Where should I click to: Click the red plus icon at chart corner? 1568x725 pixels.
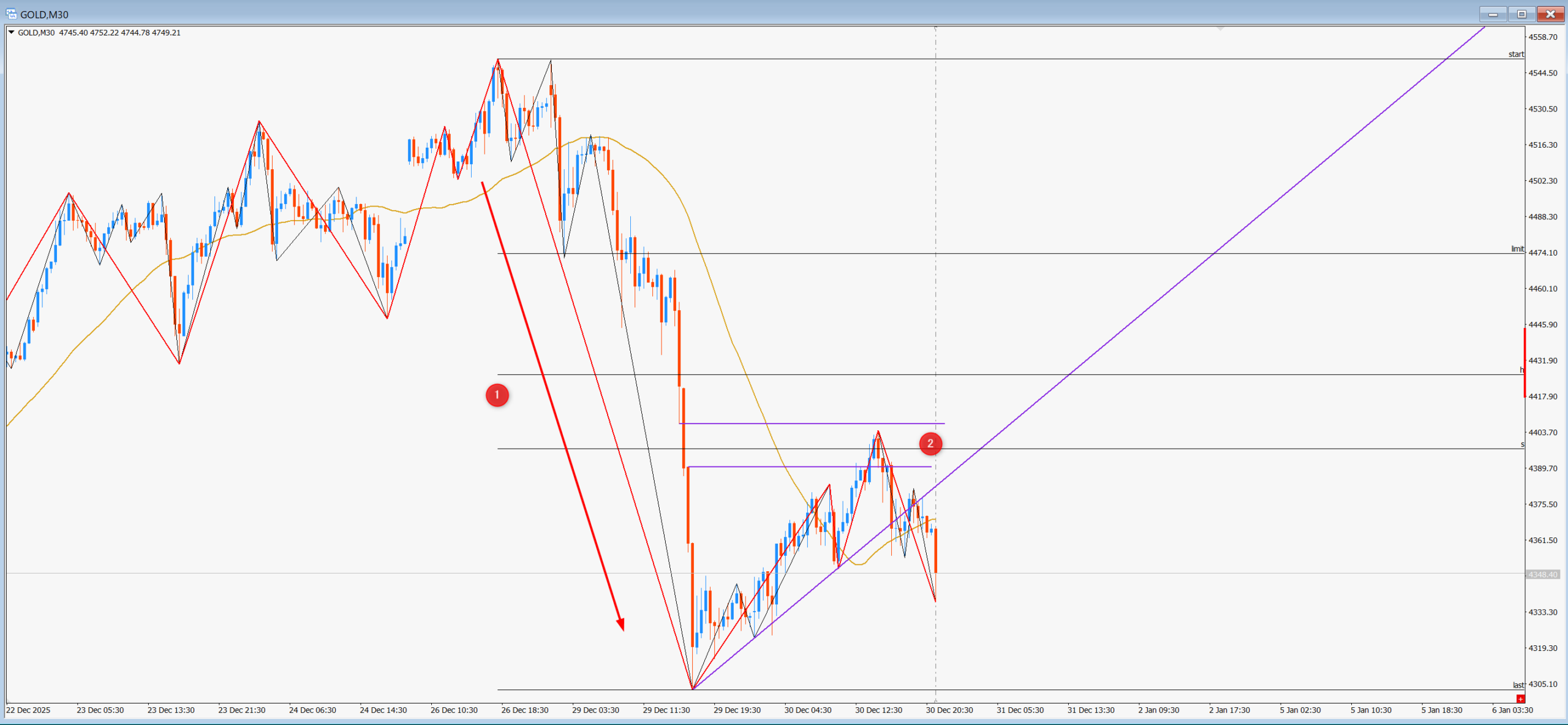point(1520,699)
